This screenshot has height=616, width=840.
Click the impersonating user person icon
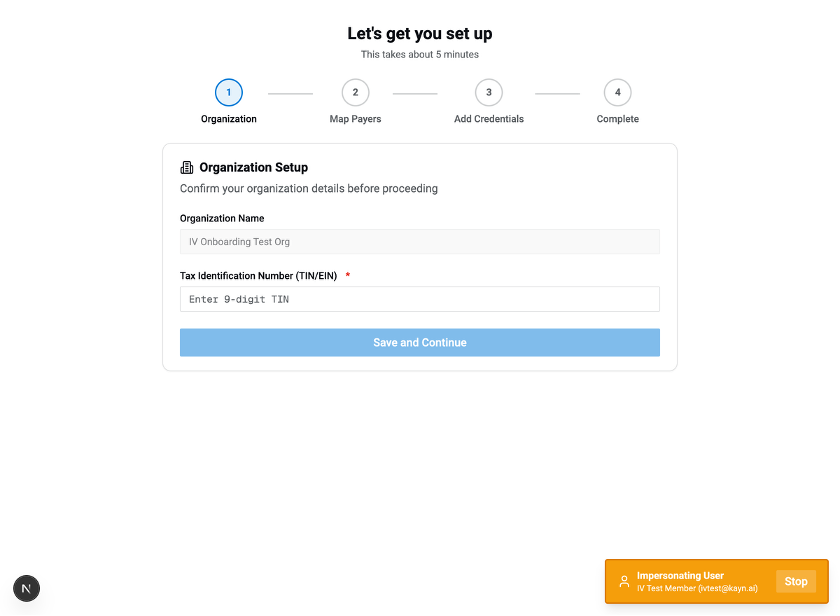pyautogui.click(x=624, y=582)
